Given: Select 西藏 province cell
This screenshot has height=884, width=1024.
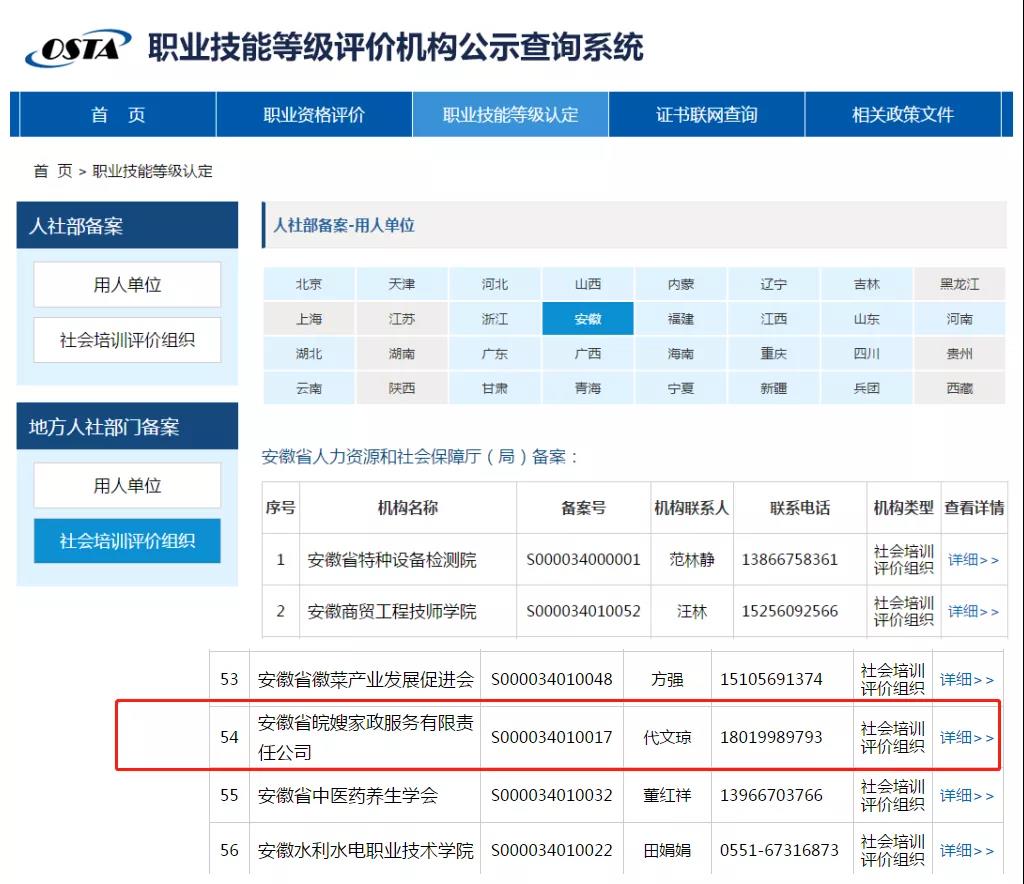Looking at the screenshot, I should click(x=959, y=388).
